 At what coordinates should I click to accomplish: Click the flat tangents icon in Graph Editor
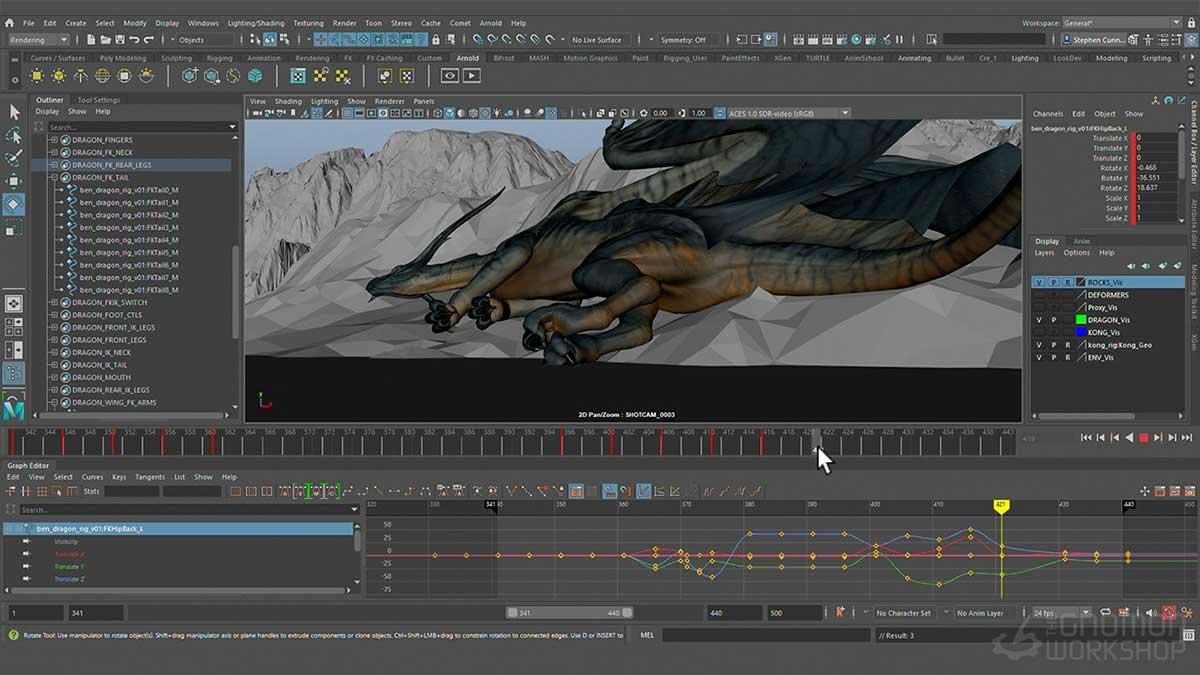(x=393, y=490)
